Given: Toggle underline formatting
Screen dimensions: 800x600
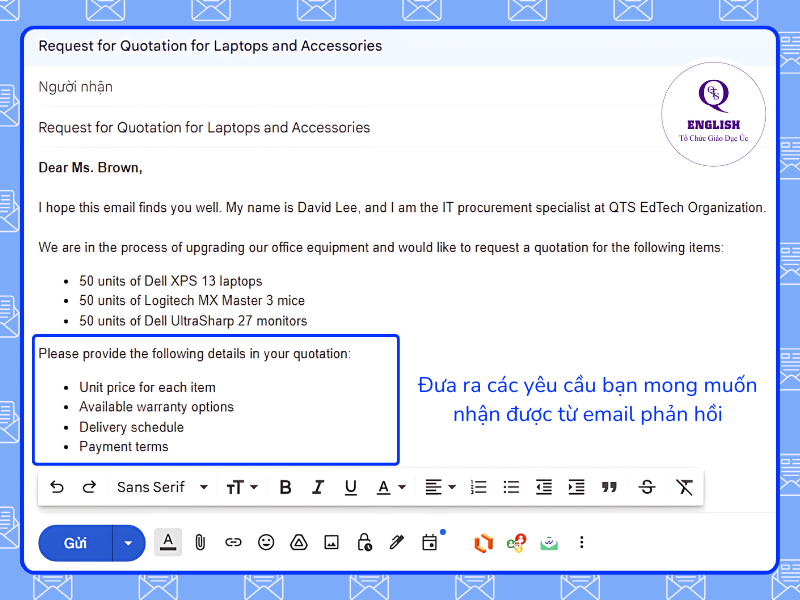Looking at the screenshot, I should pos(351,487).
